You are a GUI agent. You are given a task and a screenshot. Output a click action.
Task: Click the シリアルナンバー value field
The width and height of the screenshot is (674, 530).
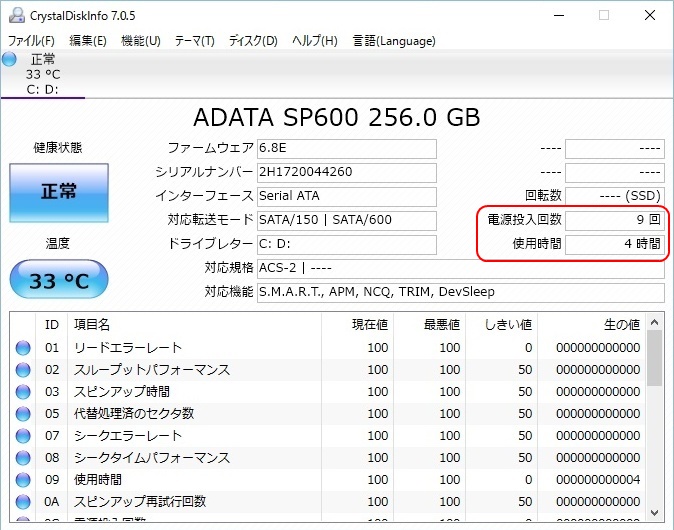click(x=346, y=172)
